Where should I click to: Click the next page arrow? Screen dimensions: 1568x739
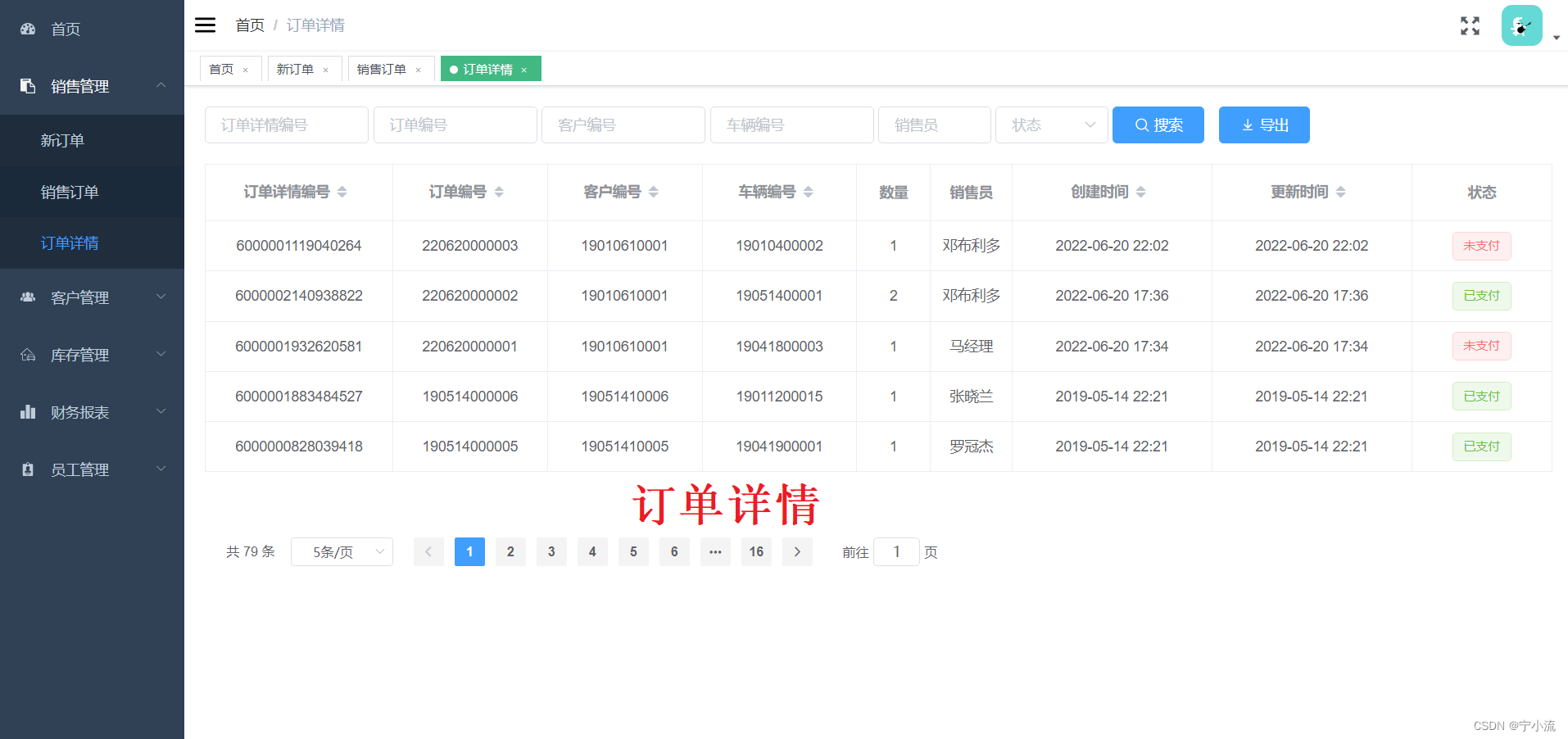(797, 552)
